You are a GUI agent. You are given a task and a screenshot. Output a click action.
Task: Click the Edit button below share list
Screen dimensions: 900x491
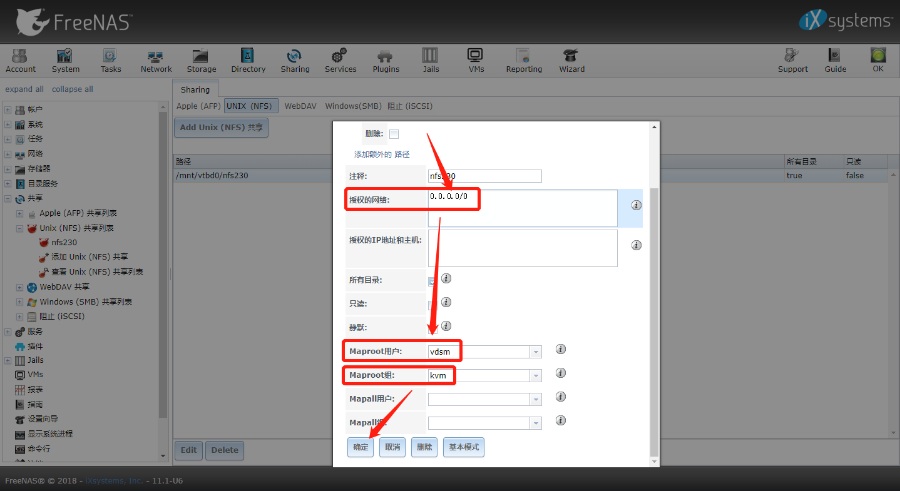coord(188,450)
